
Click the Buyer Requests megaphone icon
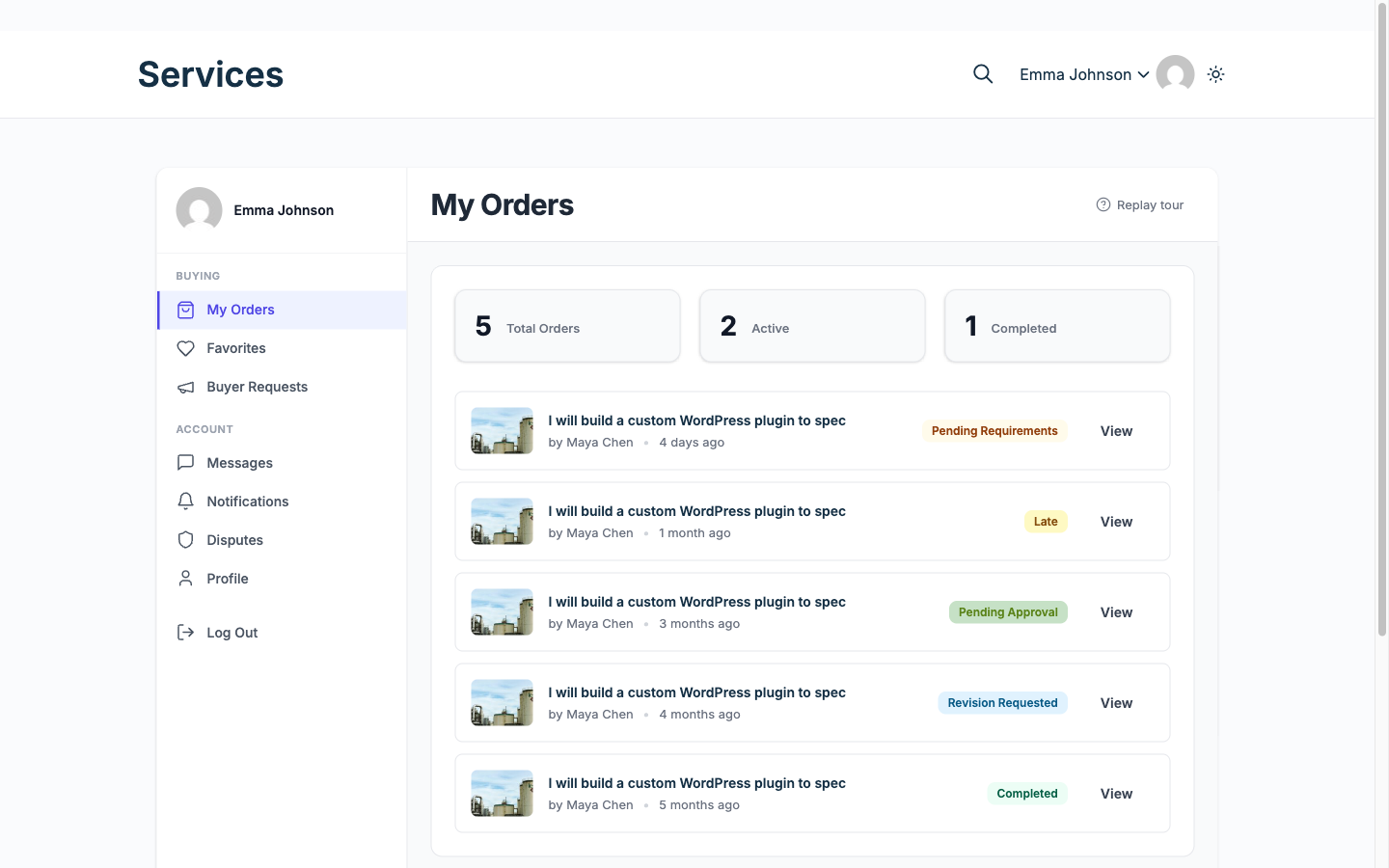pos(186,387)
